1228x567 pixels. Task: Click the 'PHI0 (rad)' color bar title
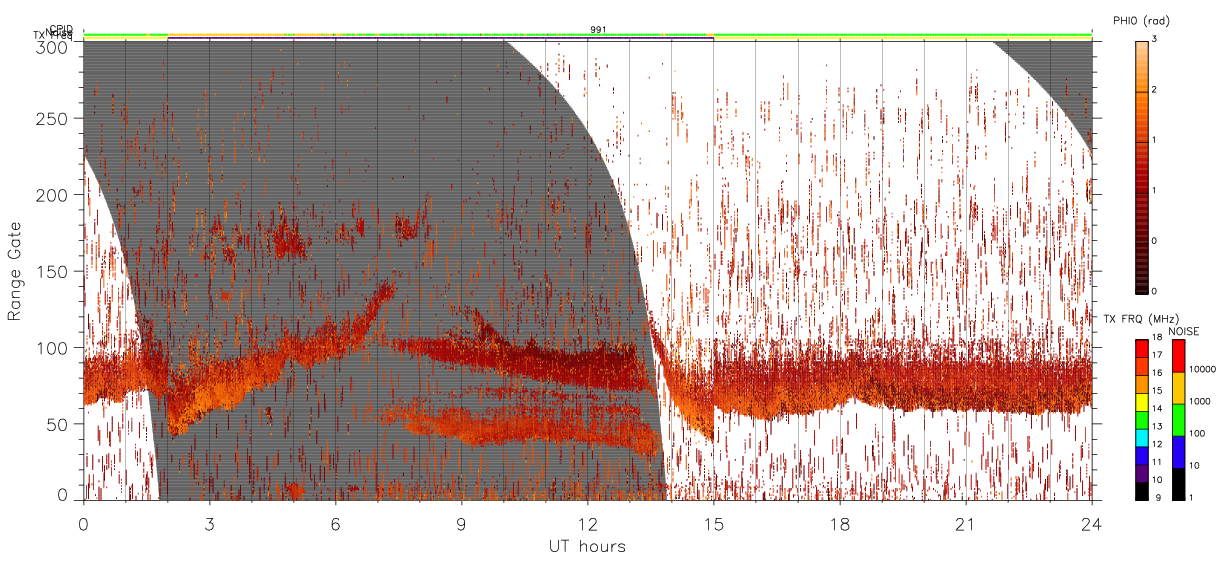coord(1141,20)
